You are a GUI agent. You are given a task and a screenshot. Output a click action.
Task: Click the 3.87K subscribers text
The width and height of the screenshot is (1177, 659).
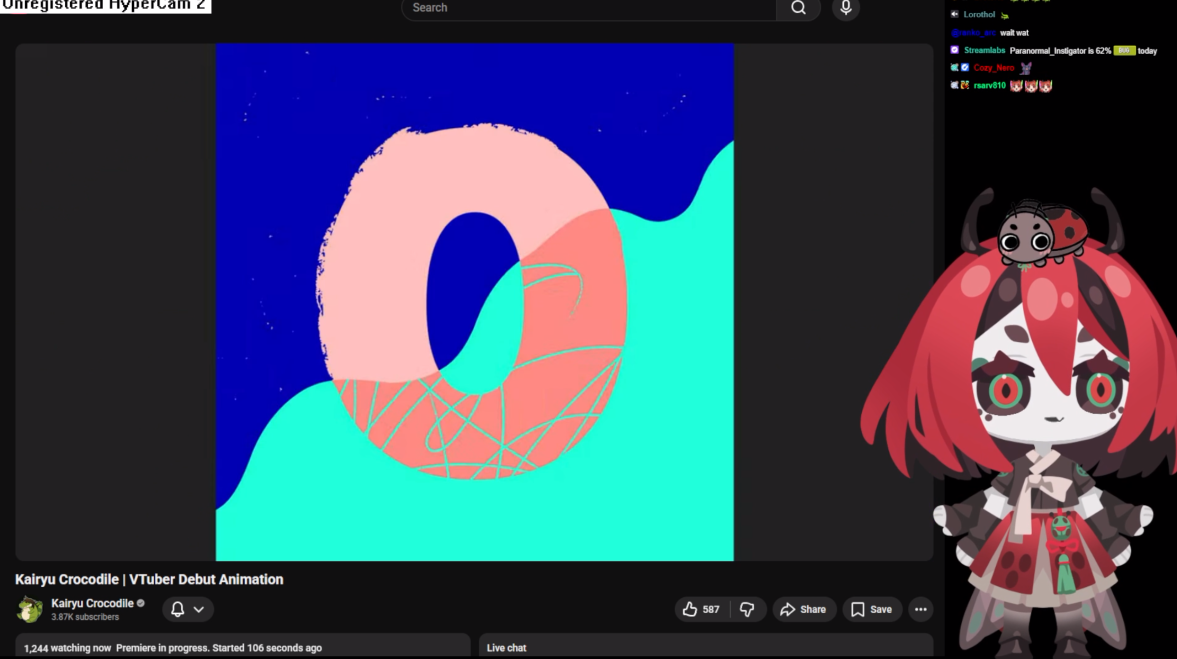click(85, 617)
